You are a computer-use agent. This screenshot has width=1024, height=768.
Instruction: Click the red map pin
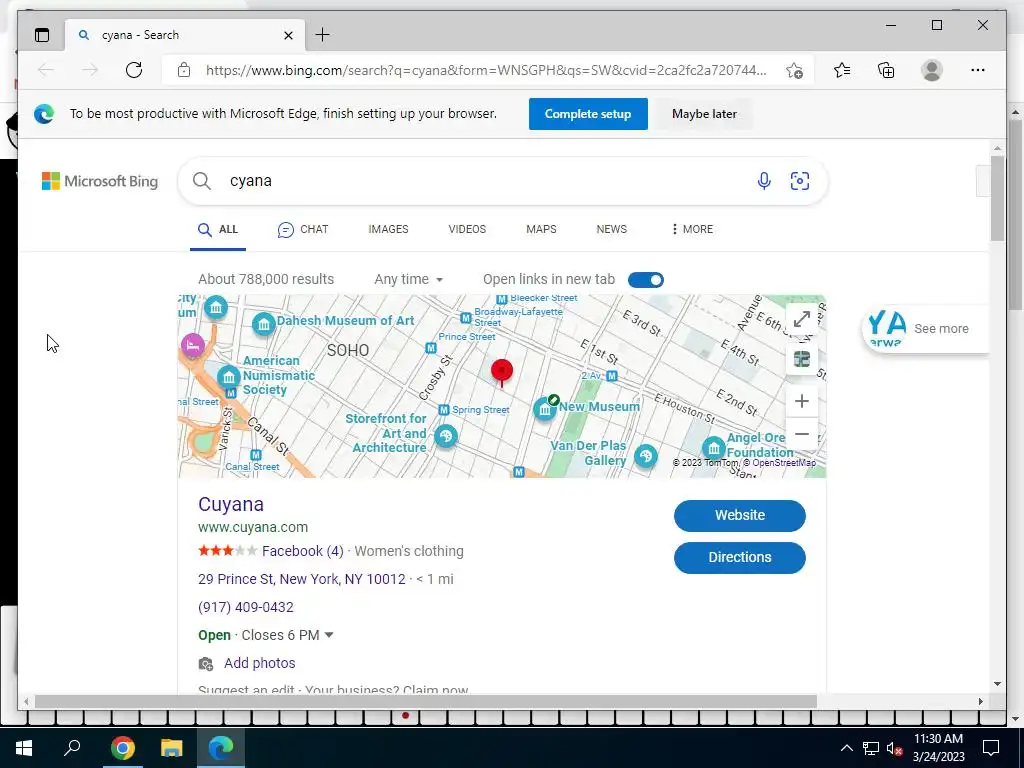click(x=502, y=372)
